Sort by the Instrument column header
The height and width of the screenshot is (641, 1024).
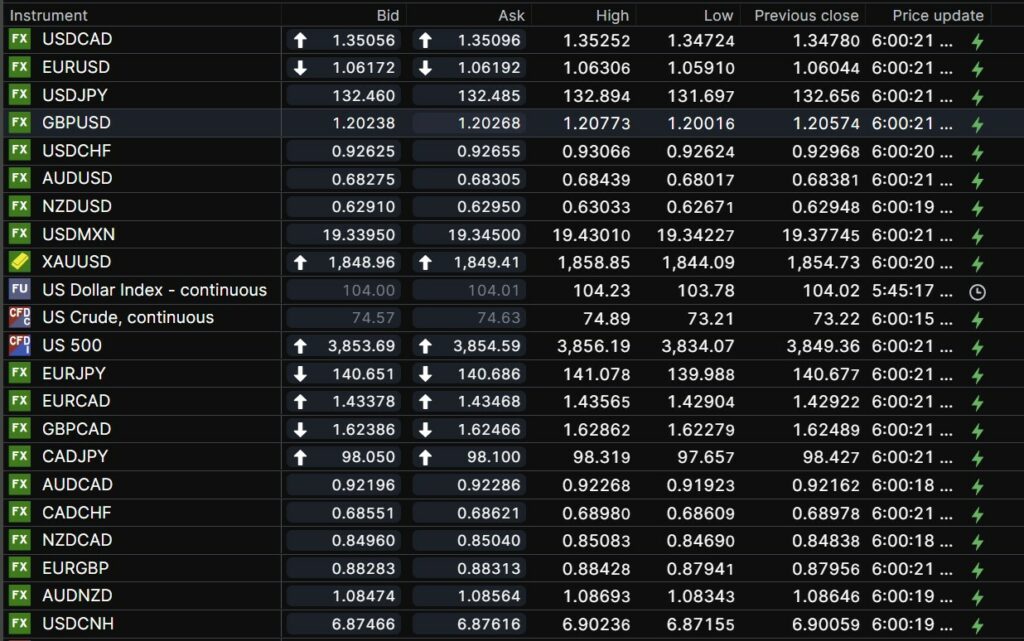pyautogui.click(x=49, y=15)
